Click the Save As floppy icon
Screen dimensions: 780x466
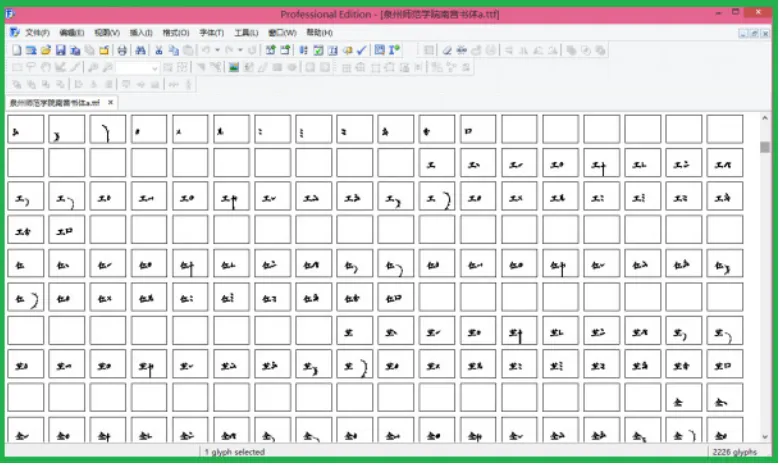pos(75,50)
